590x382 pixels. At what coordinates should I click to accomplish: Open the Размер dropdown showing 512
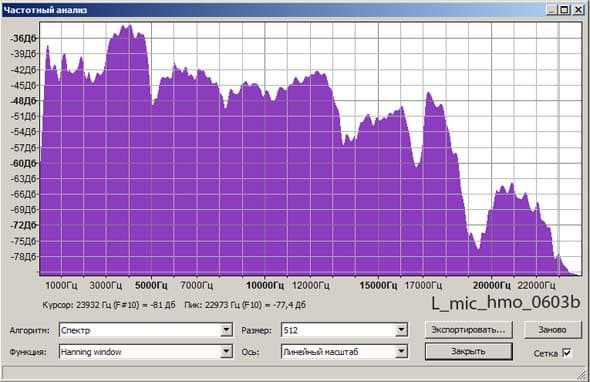click(x=344, y=330)
